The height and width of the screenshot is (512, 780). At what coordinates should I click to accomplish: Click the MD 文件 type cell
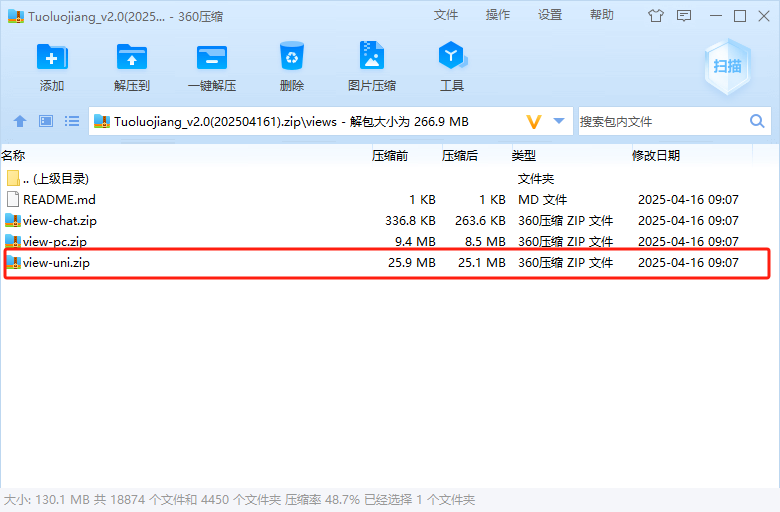pyautogui.click(x=542, y=200)
